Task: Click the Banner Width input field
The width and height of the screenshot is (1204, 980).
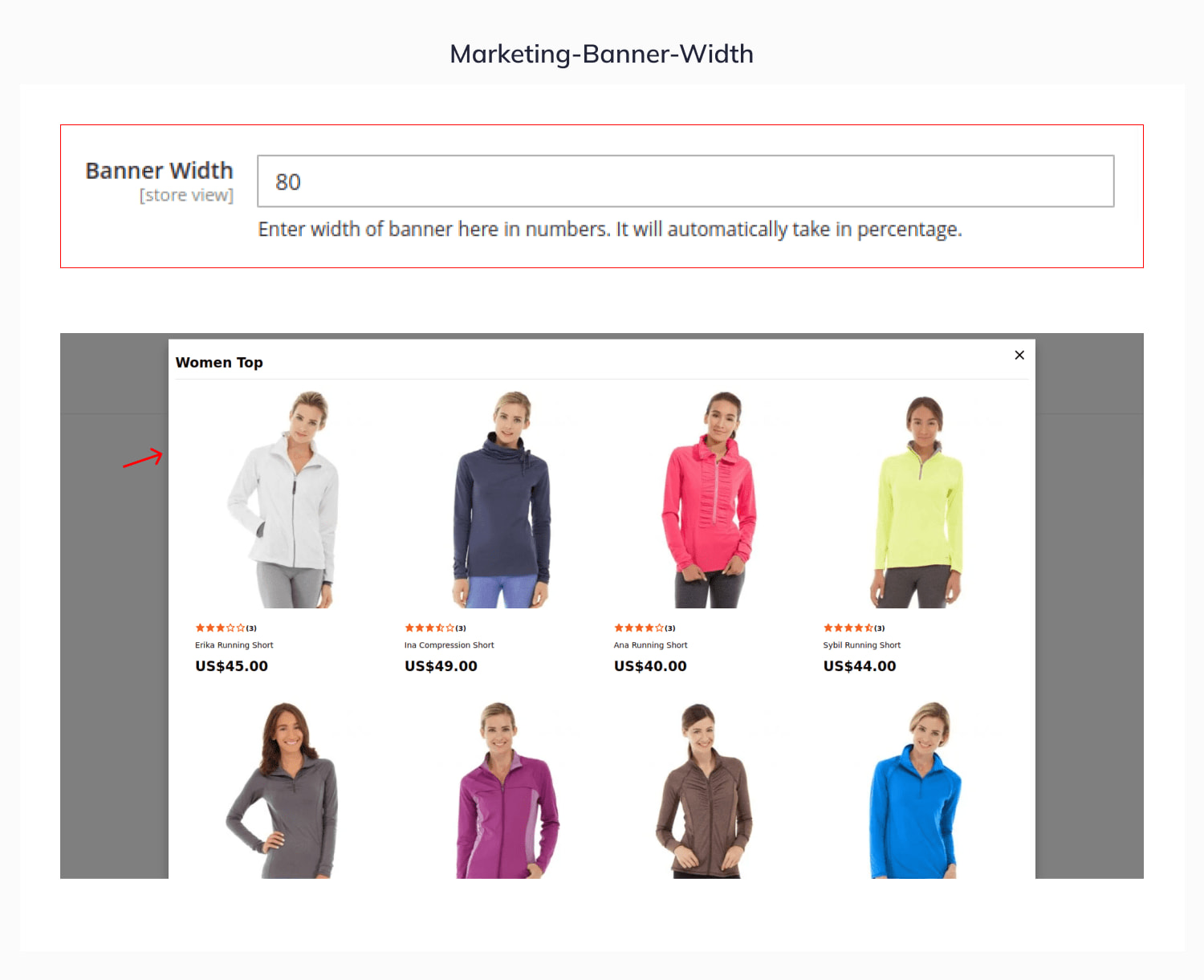Action: [x=685, y=181]
